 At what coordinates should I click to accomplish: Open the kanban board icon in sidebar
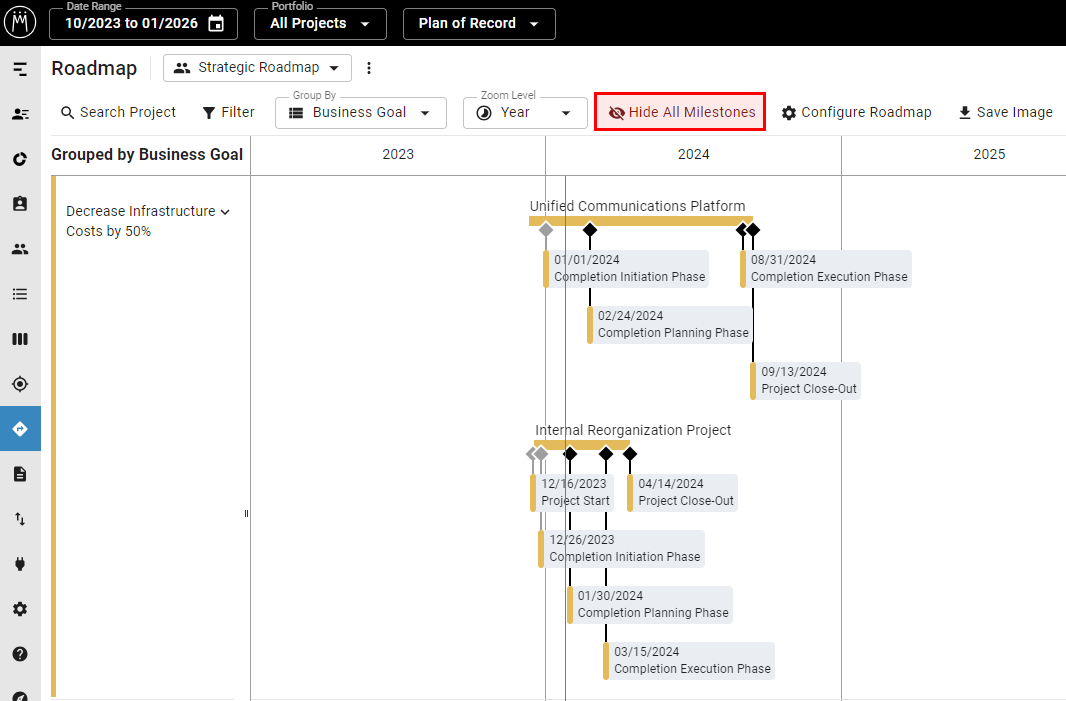(20, 338)
